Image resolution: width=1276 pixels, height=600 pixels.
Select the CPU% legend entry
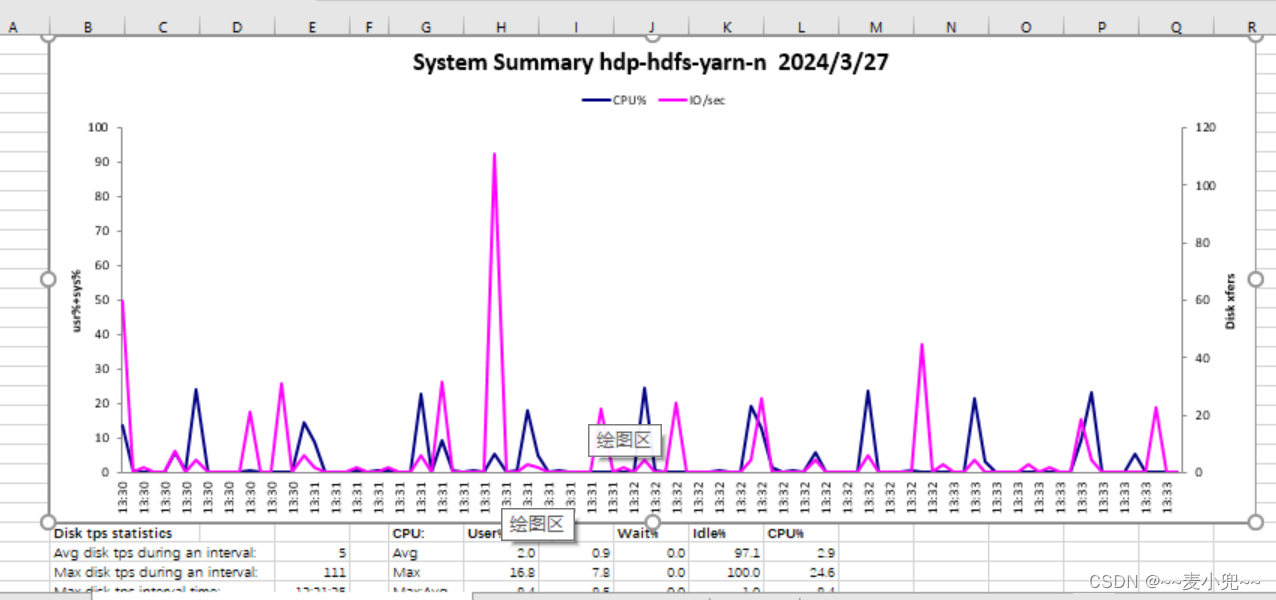click(x=615, y=100)
